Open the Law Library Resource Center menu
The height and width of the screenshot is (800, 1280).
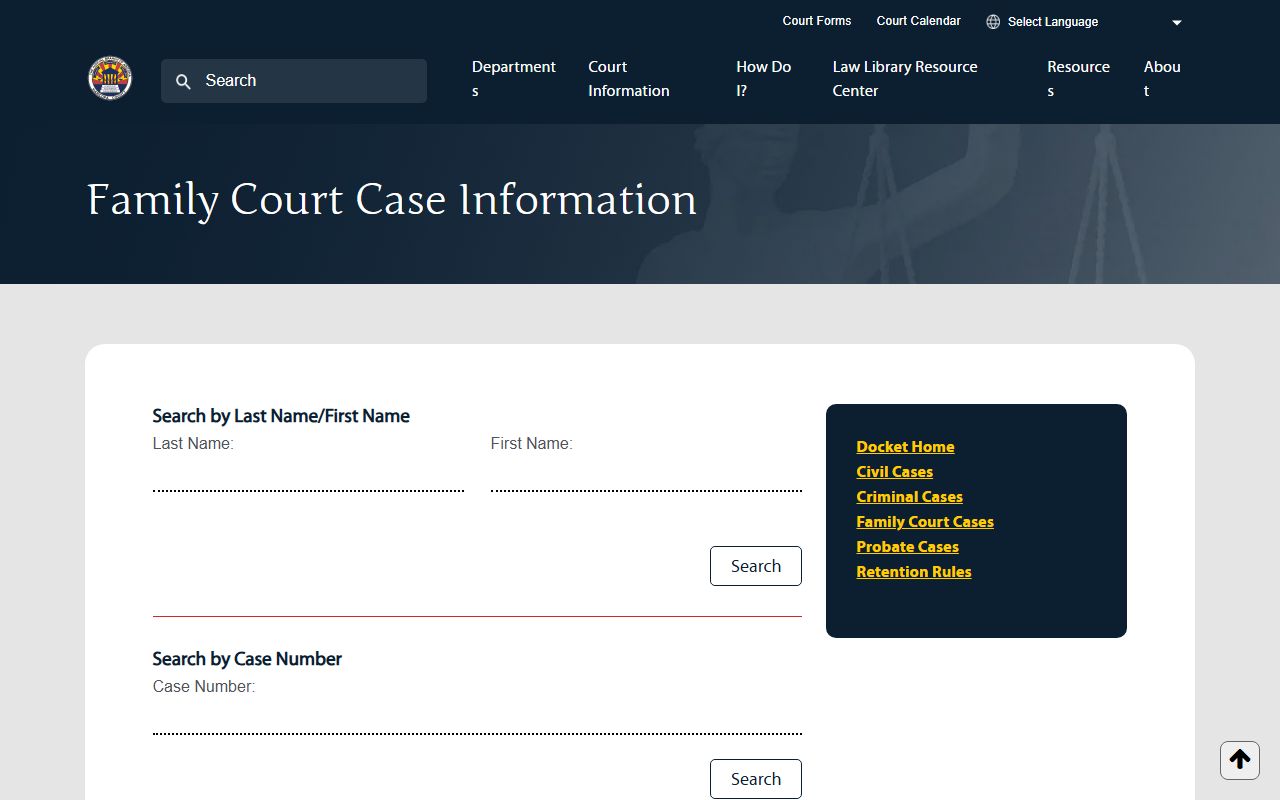905,79
